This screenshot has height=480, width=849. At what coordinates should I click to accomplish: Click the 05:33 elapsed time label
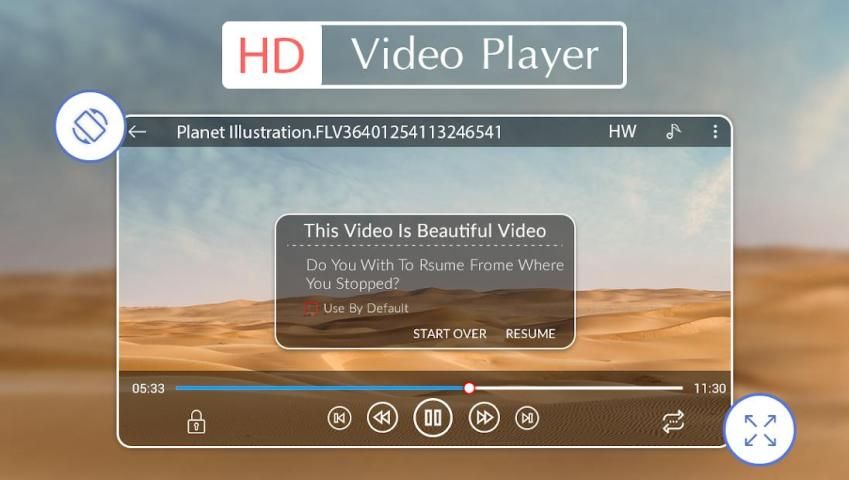tap(148, 388)
